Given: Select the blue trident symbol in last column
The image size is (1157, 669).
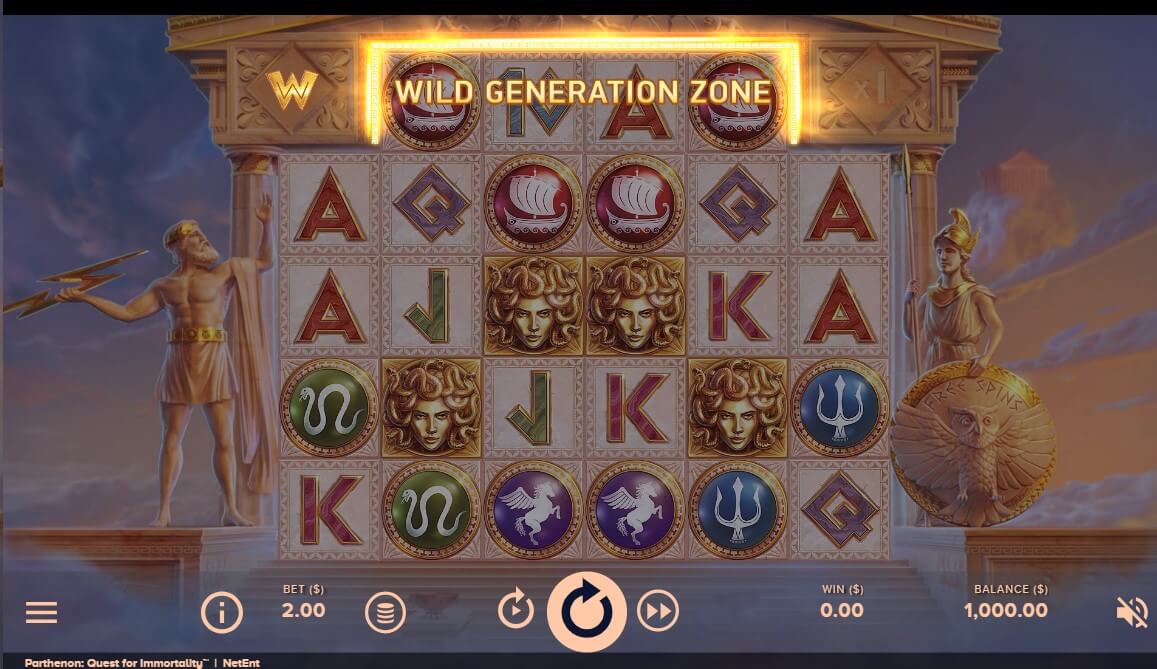Looking at the screenshot, I should [839, 408].
